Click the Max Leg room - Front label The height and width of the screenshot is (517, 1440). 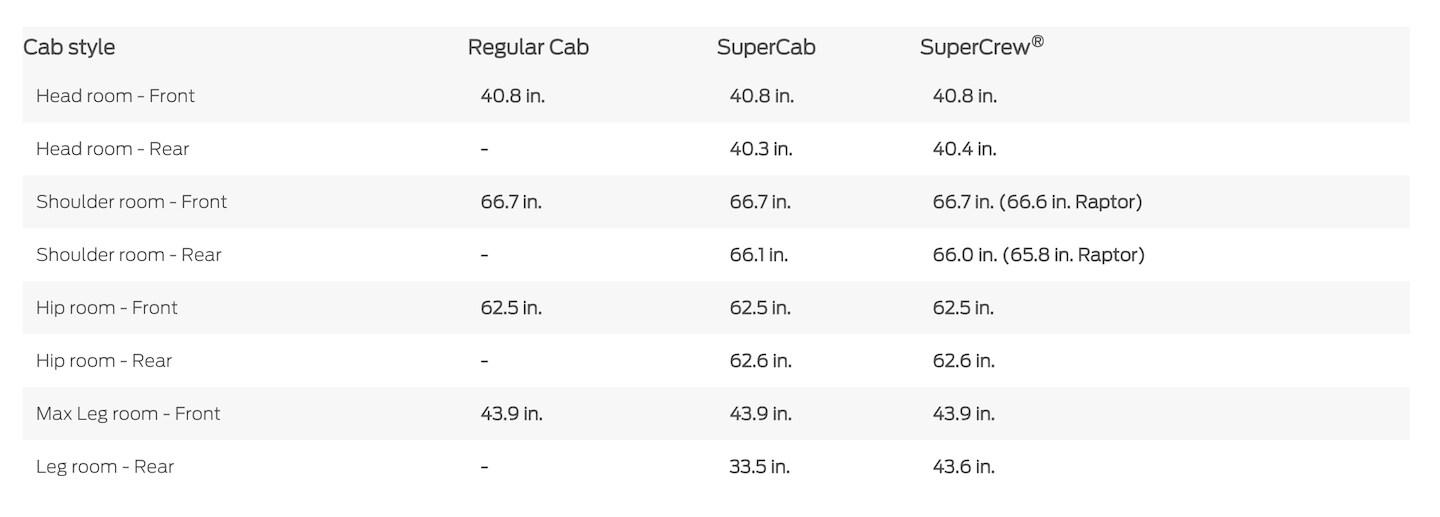(x=128, y=414)
